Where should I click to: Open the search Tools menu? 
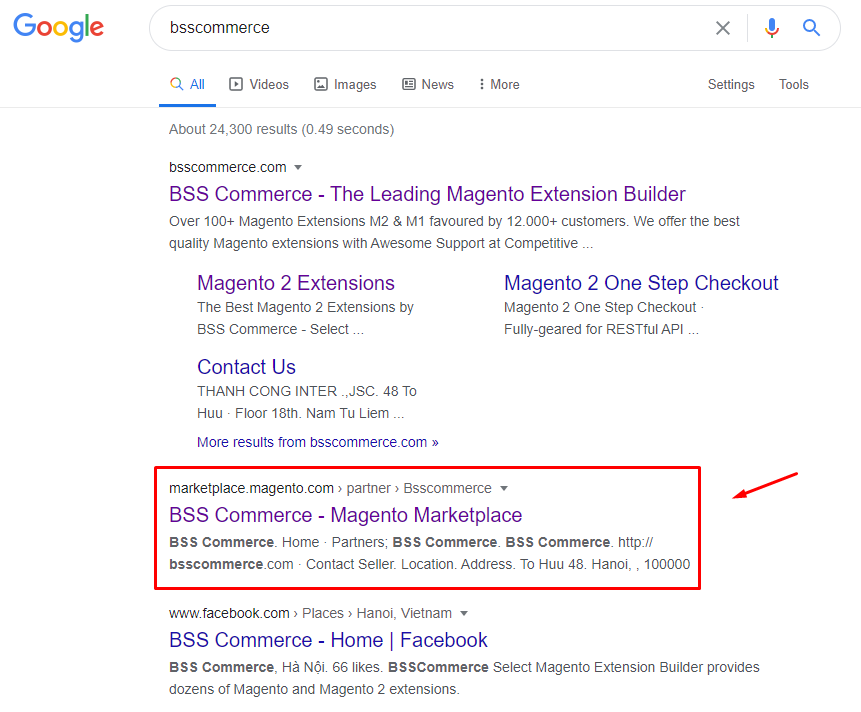pos(794,85)
